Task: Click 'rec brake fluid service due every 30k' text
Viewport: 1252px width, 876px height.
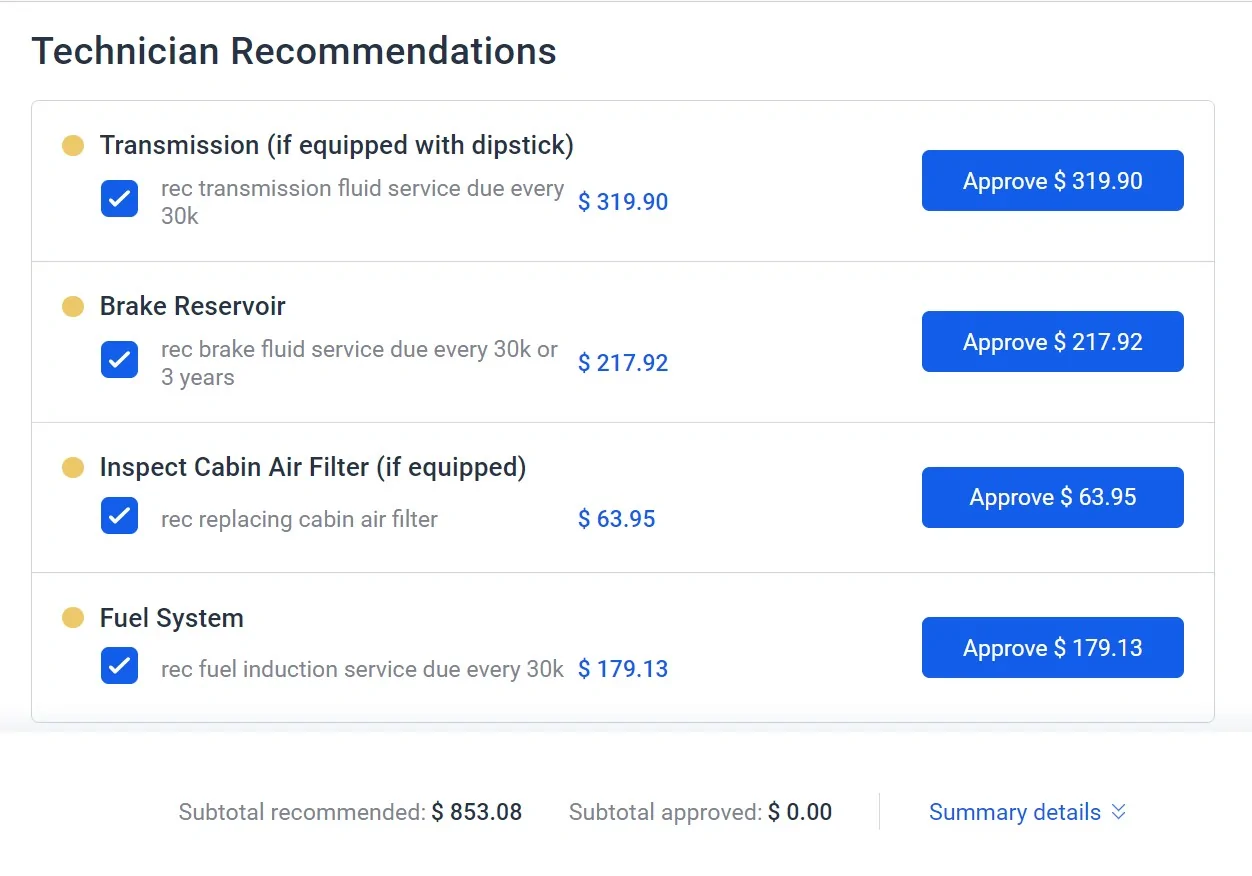Action: click(359, 363)
